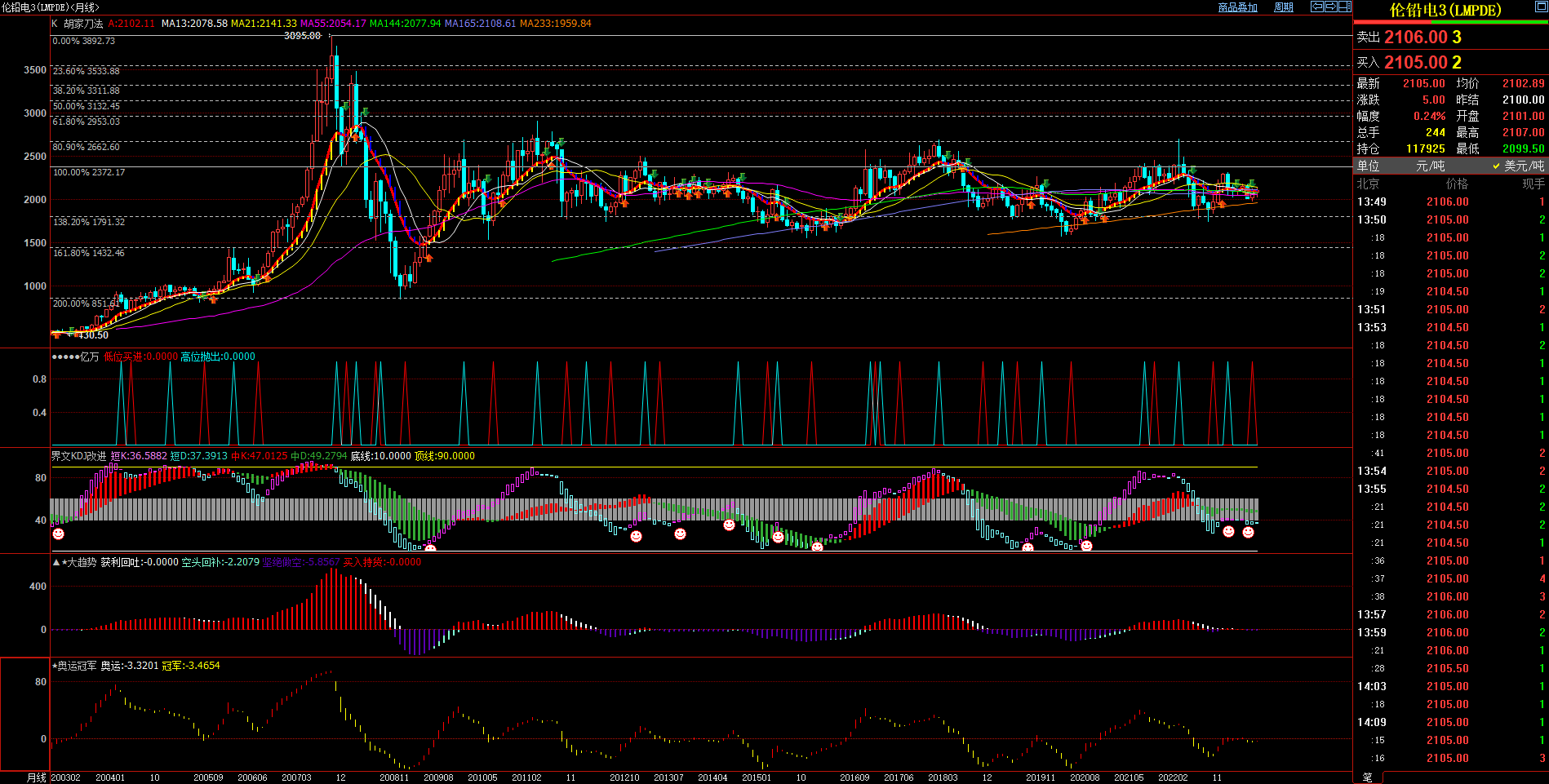Click the 界文KD改进 indicator title
The width and height of the screenshot is (1549, 784).
78,456
